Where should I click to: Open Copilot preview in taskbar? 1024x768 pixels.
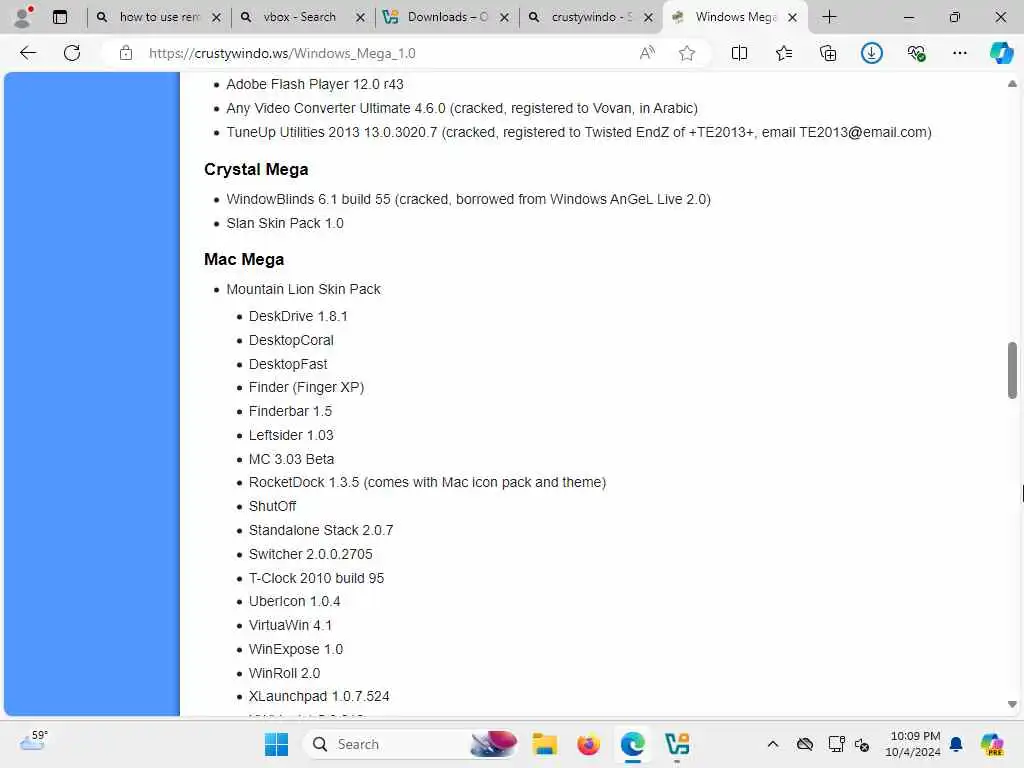[x=992, y=744]
